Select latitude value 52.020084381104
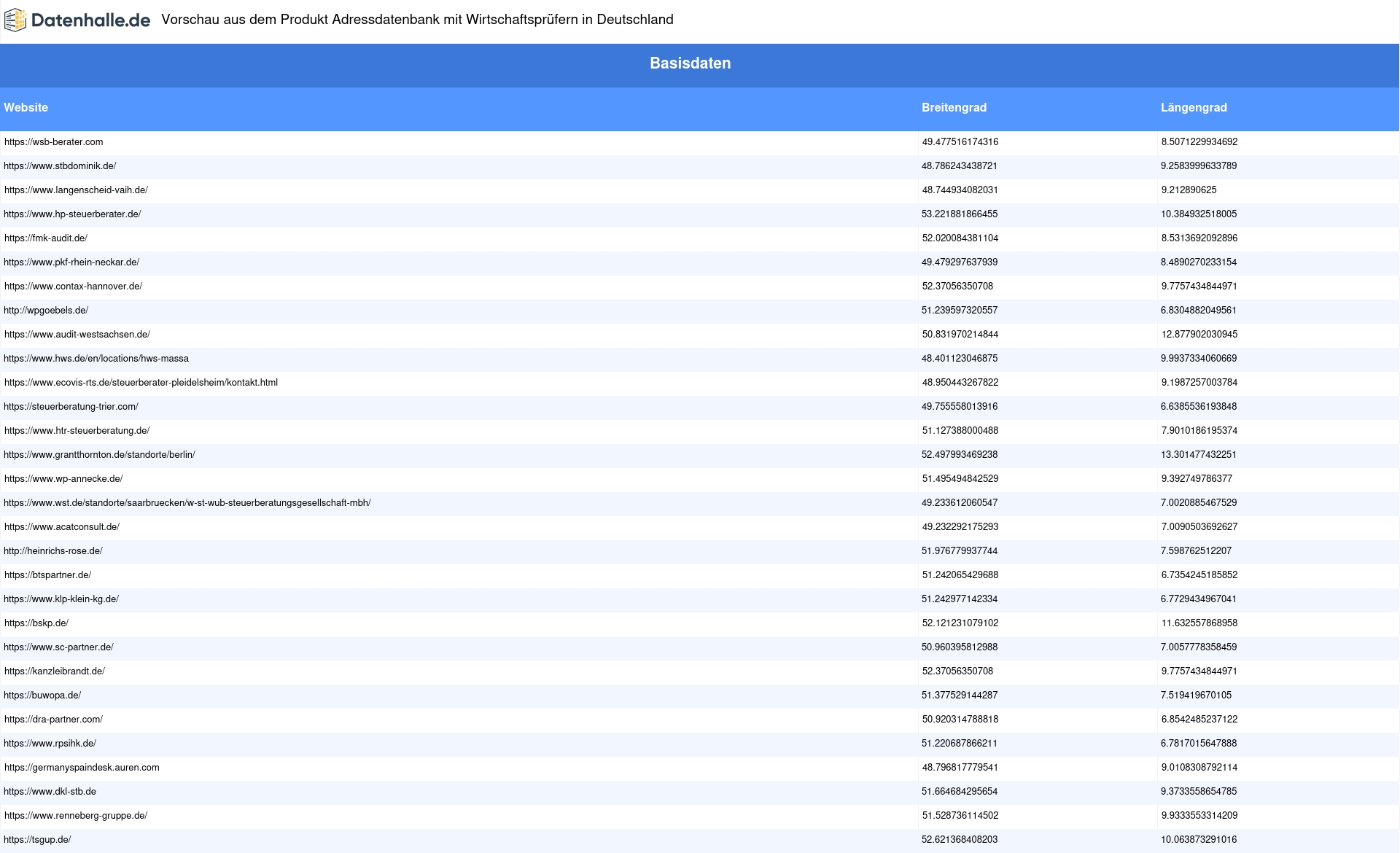Viewport: 1400px width, 853px height. click(960, 238)
